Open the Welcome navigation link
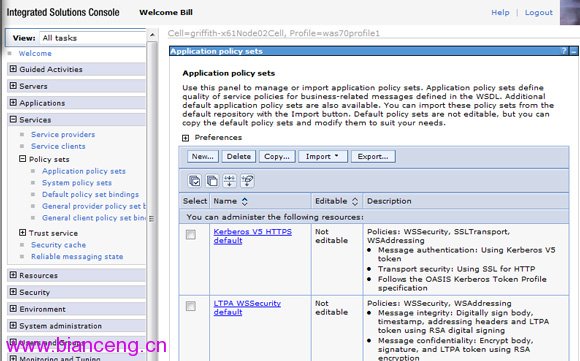 point(35,53)
